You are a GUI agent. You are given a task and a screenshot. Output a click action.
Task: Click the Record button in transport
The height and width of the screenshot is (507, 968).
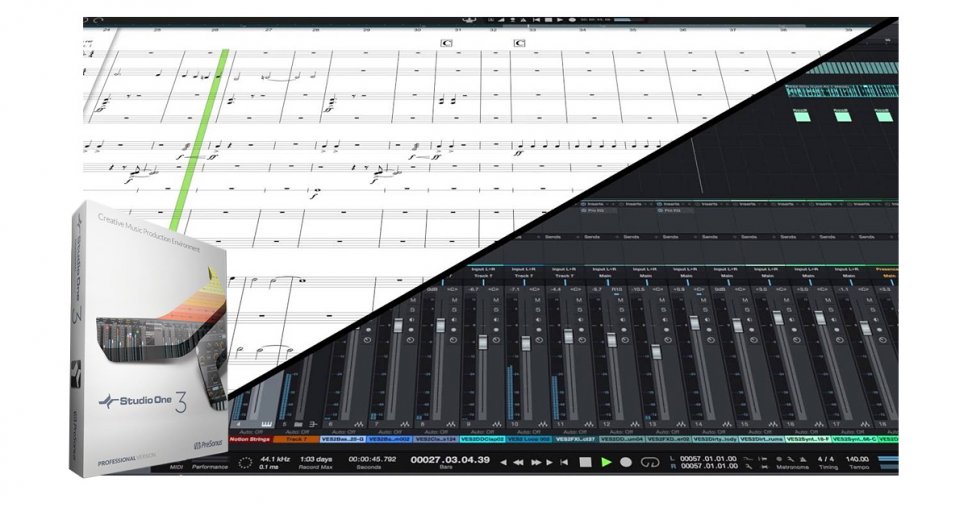point(626,462)
